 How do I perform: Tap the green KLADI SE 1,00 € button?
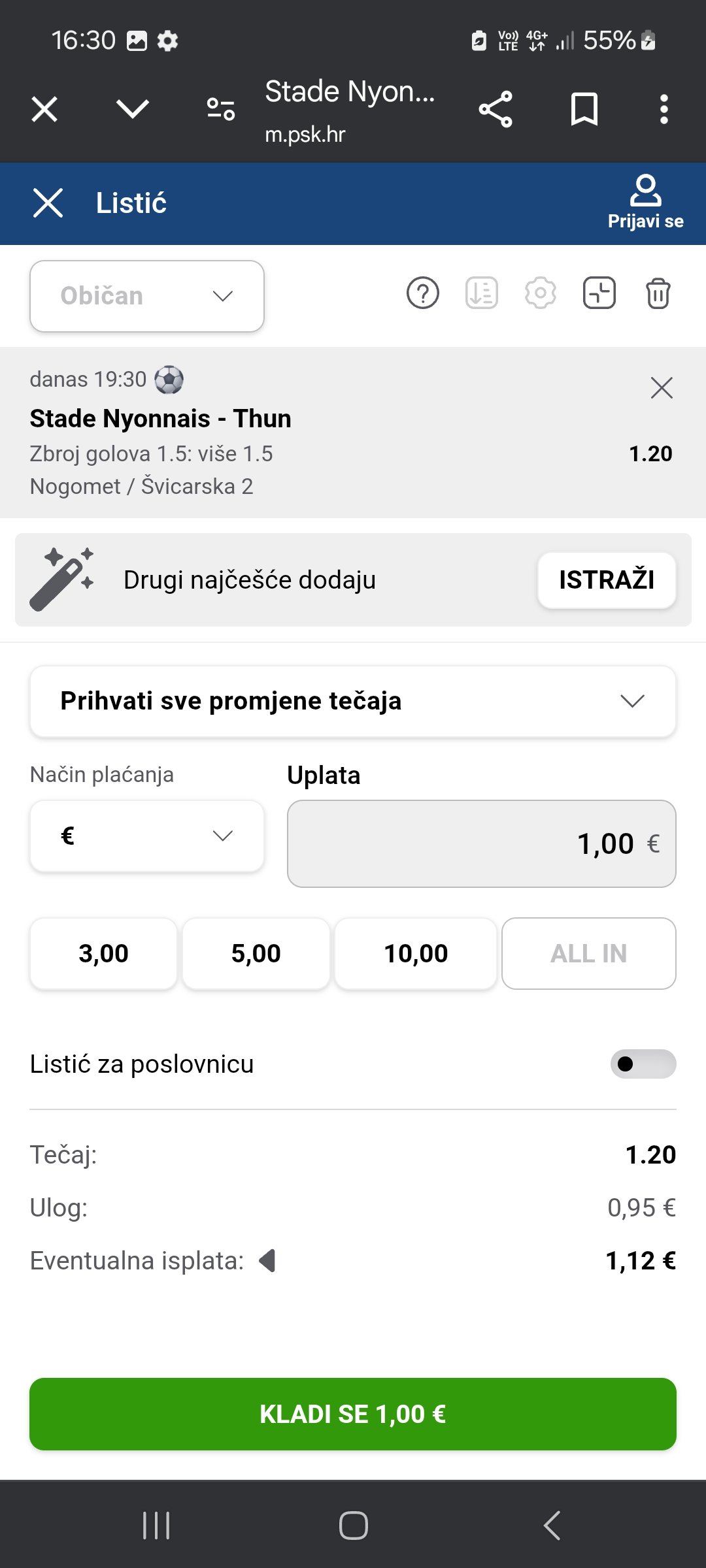(353, 1414)
